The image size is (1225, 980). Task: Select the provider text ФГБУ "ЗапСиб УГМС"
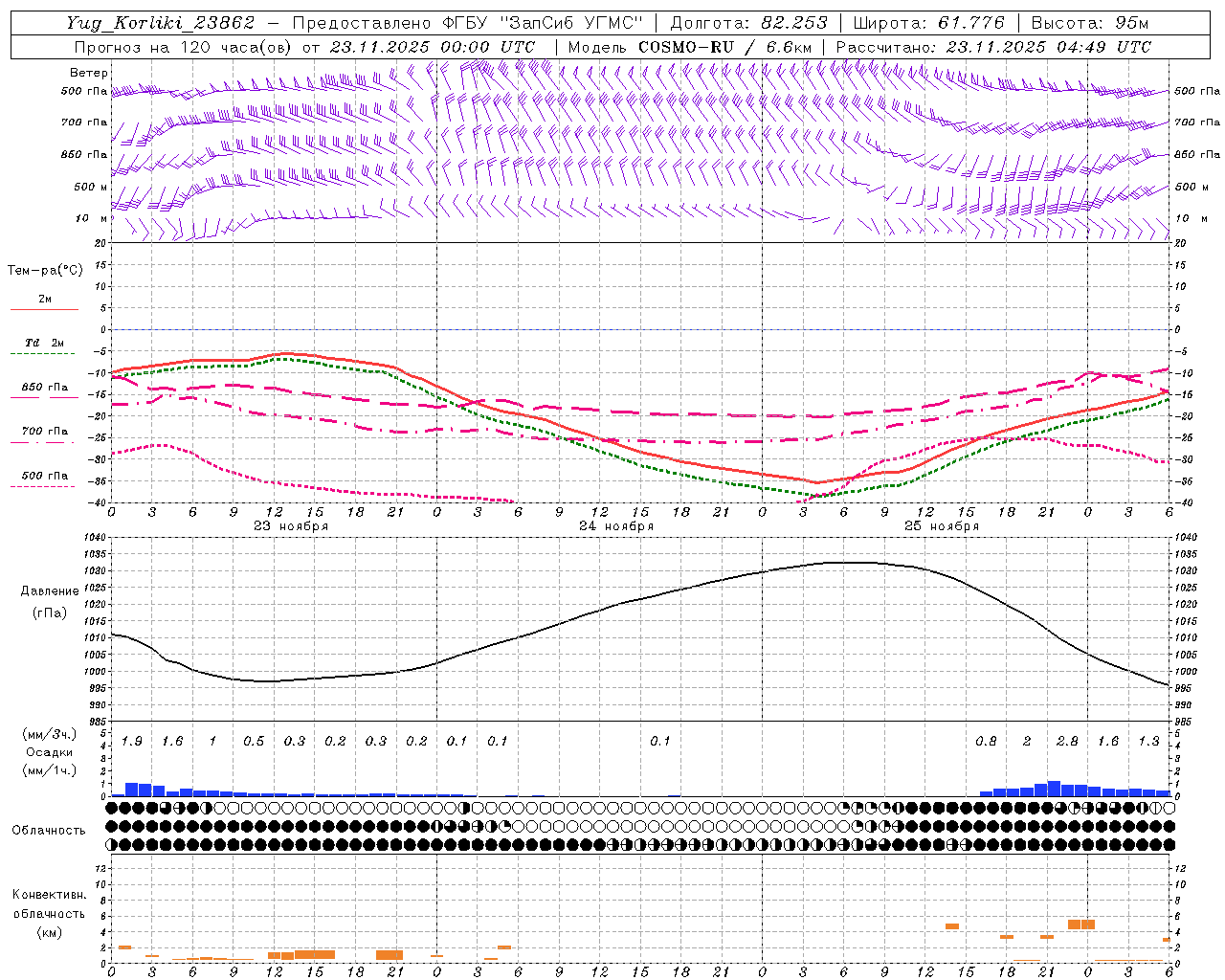tap(543, 23)
